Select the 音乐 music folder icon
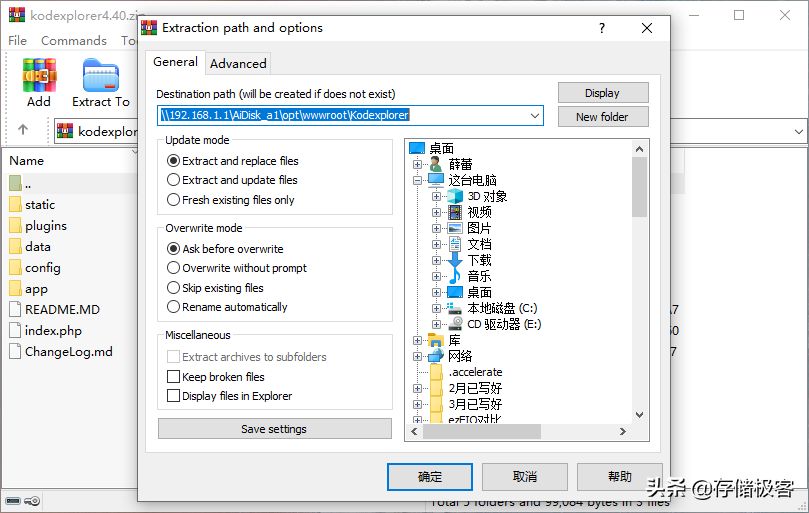The width and height of the screenshot is (809, 513). point(455,276)
